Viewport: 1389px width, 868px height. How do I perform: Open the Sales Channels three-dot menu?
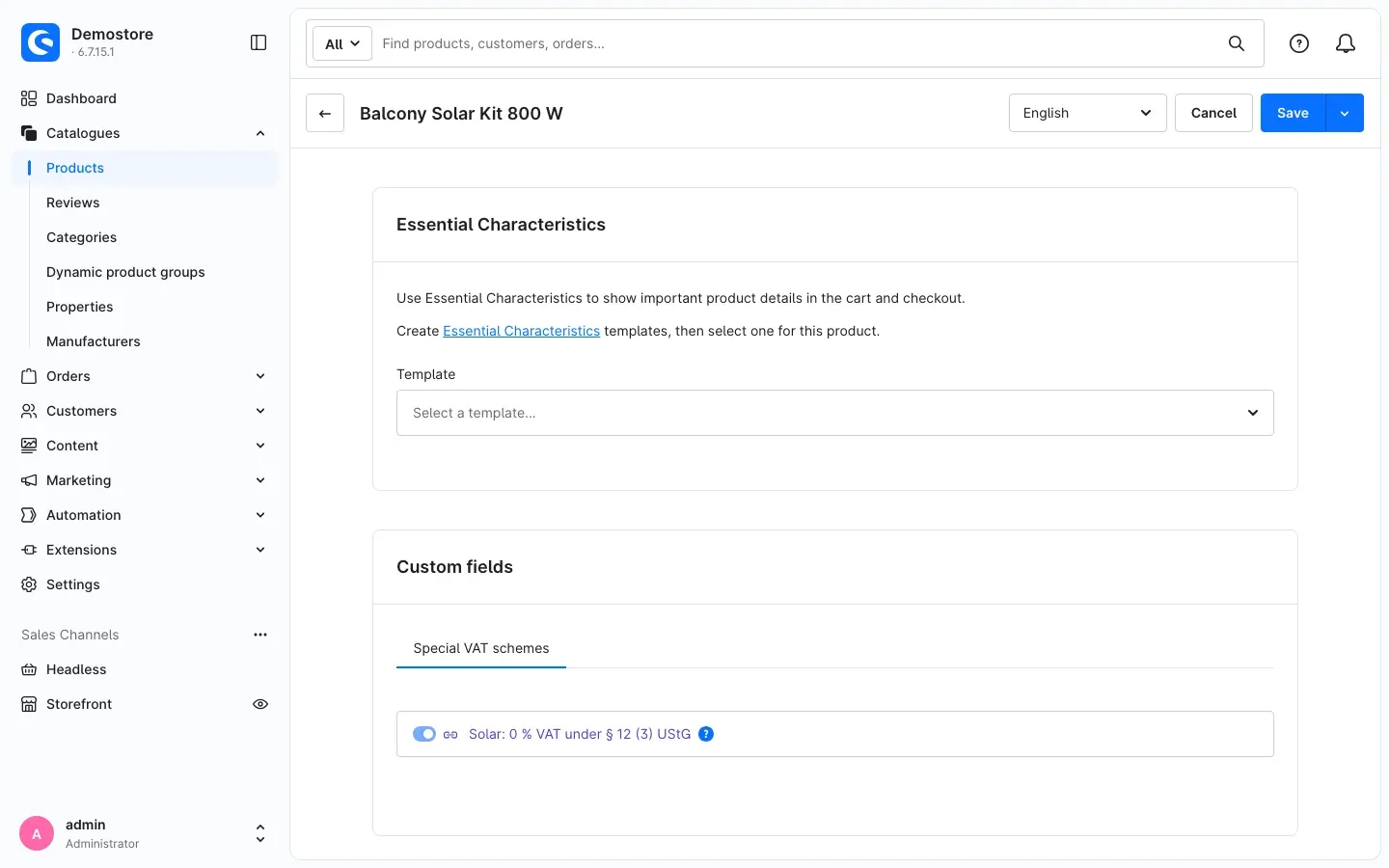tap(260, 635)
